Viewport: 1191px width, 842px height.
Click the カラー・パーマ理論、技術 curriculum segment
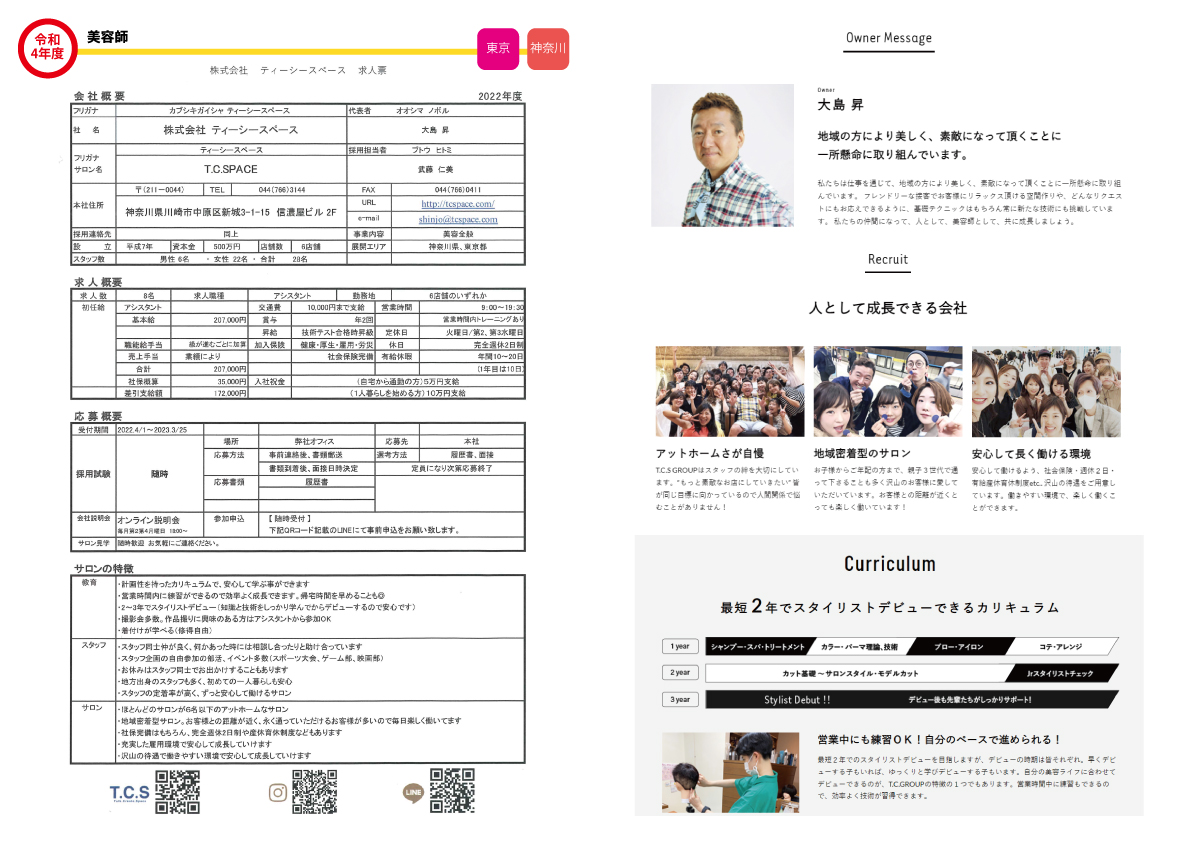[860, 647]
